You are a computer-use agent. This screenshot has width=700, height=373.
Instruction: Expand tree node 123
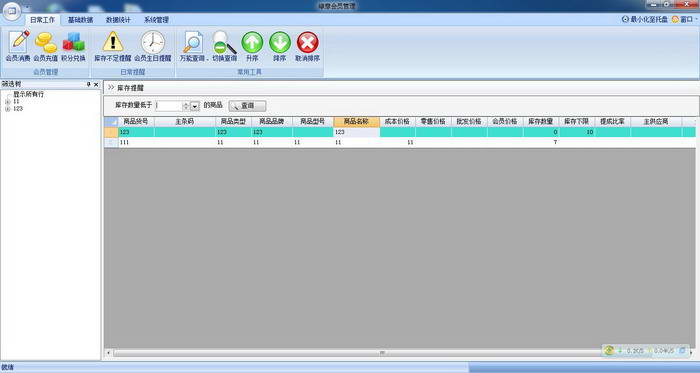pos(7,109)
